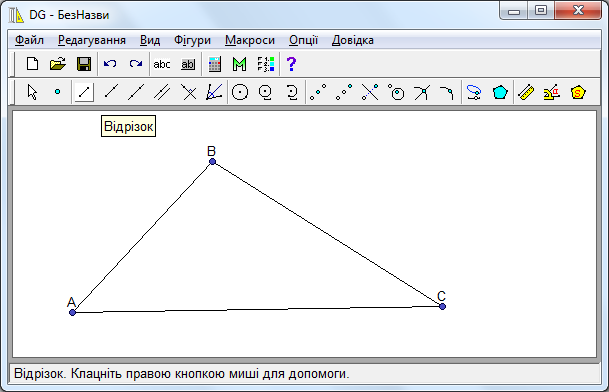
Task: Select the ruler distance measurement tool
Action: click(x=526, y=92)
